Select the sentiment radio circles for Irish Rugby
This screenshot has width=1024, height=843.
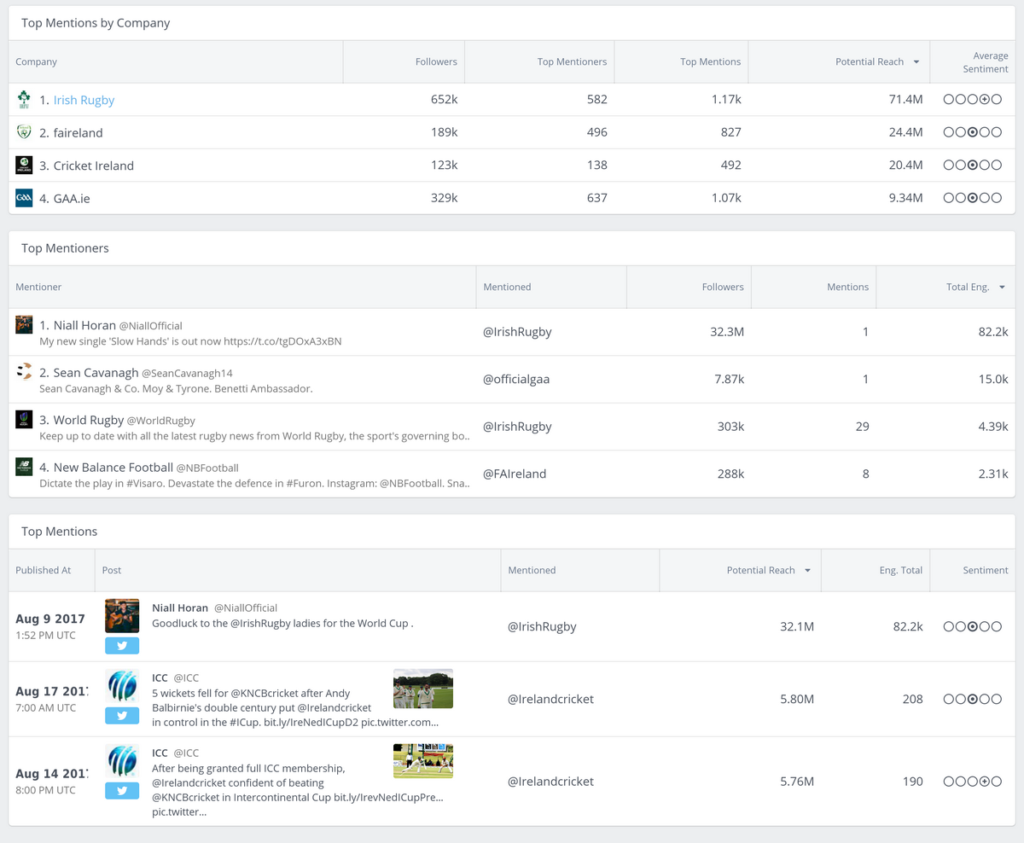[x=972, y=100]
